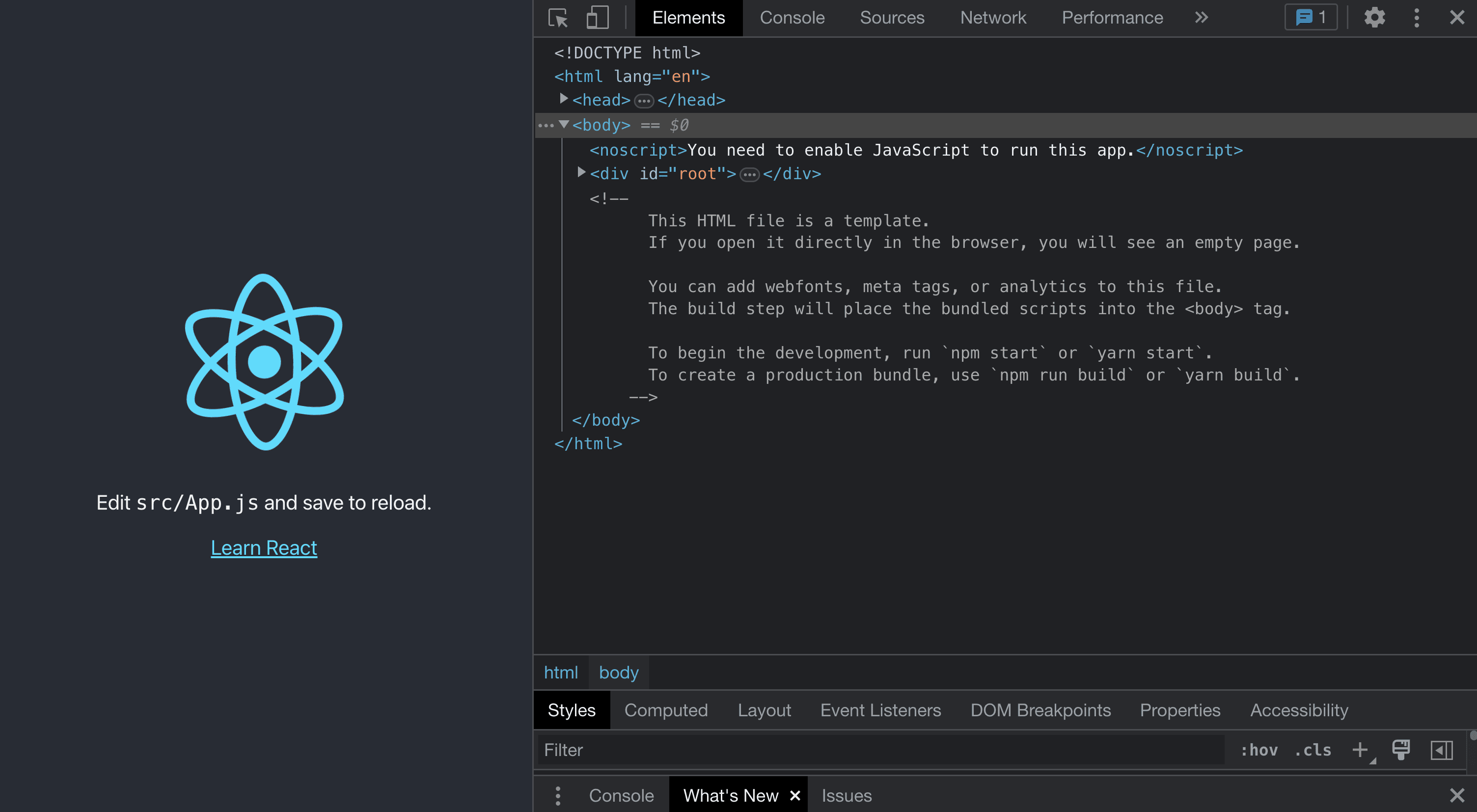1477x812 pixels.
Task: Expand the div id root node
Action: coord(581,173)
